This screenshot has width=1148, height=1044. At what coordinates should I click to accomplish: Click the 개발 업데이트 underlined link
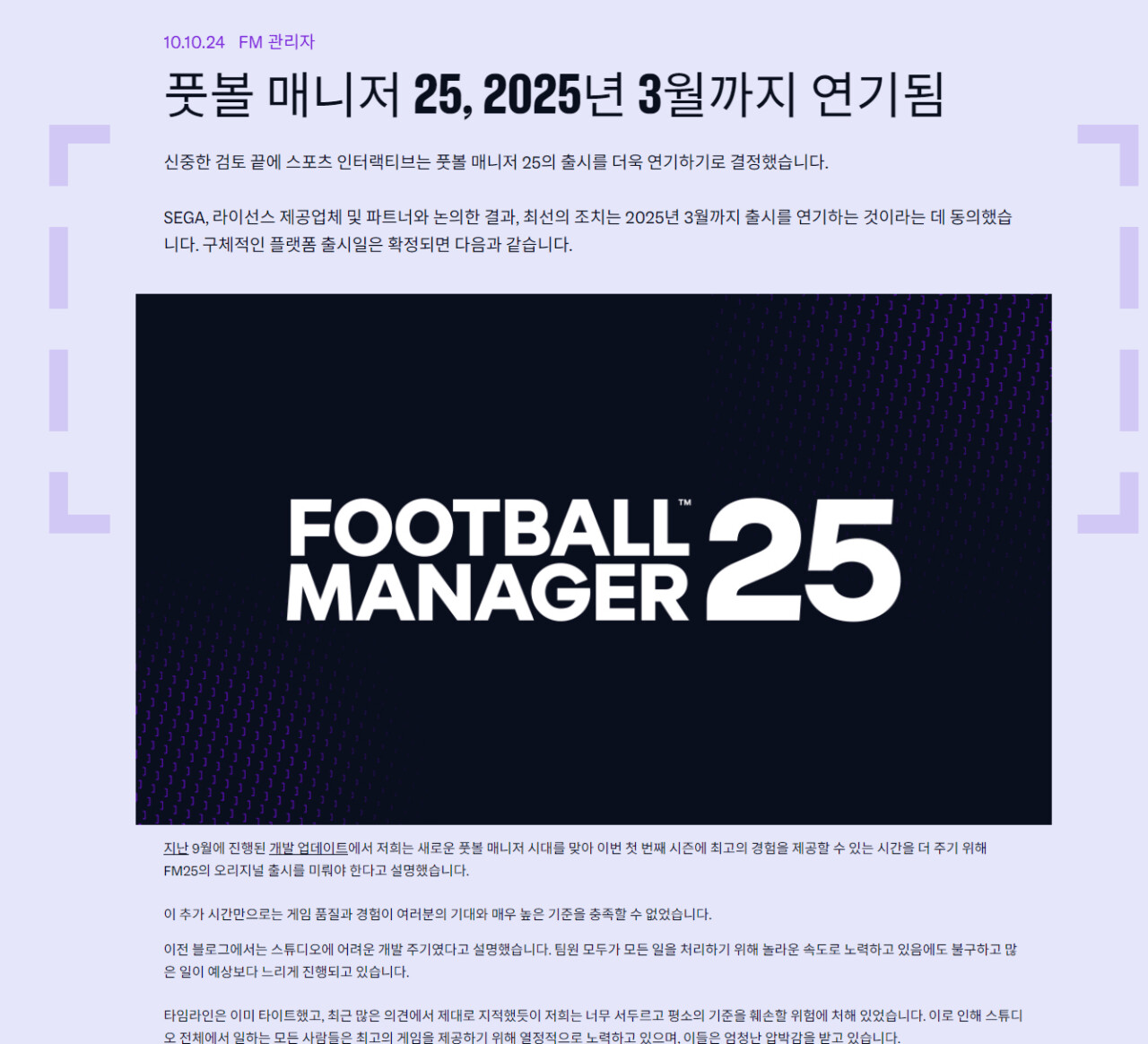[x=309, y=848]
